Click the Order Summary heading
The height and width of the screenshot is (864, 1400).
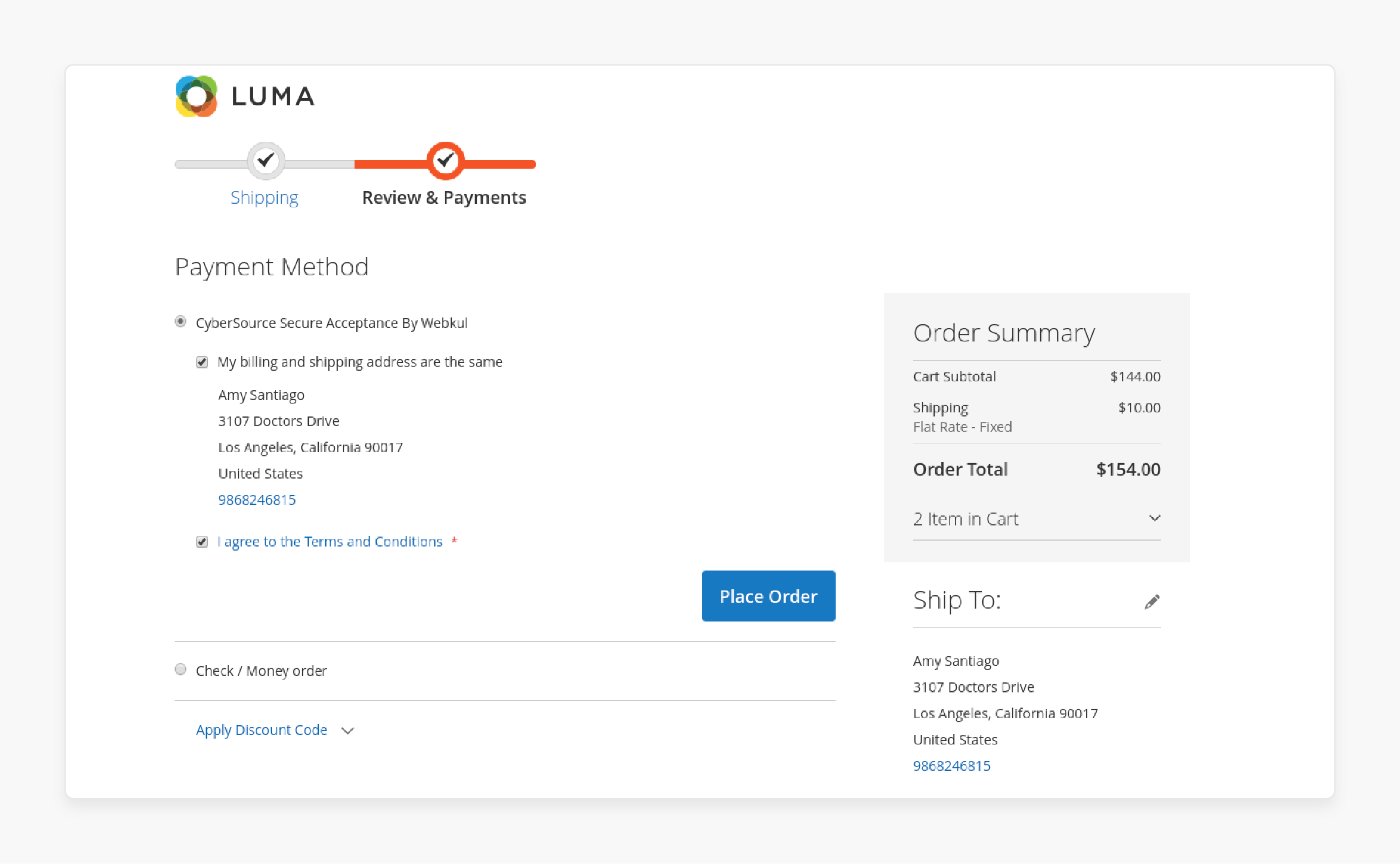pos(1004,333)
